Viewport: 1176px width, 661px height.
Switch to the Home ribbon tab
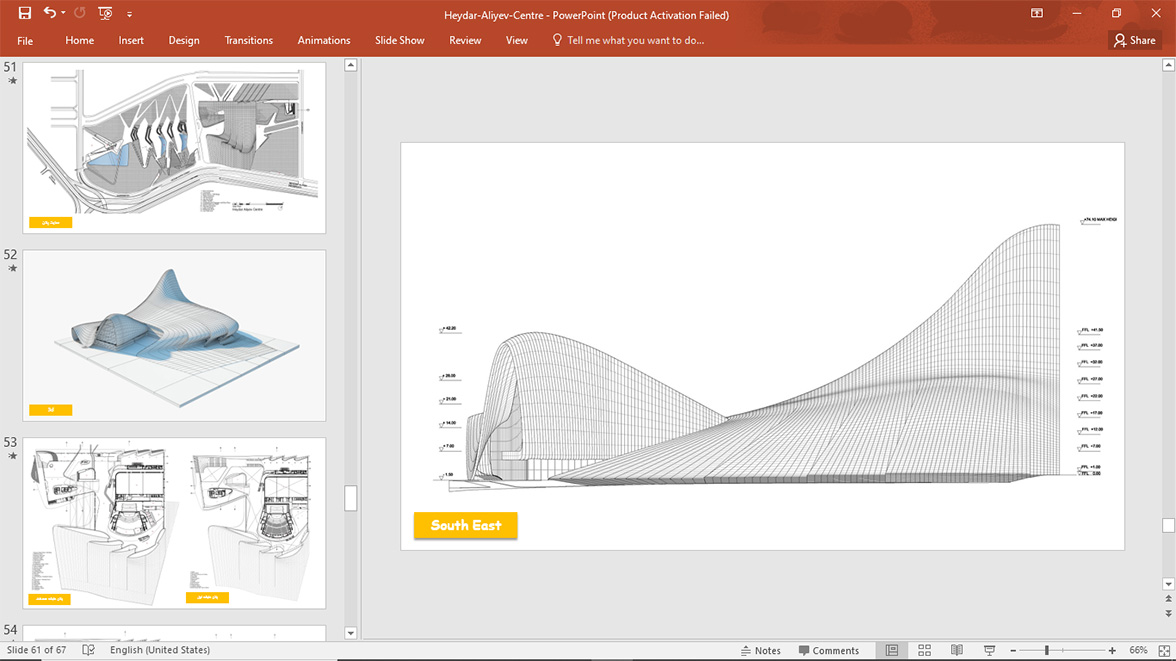coord(80,41)
